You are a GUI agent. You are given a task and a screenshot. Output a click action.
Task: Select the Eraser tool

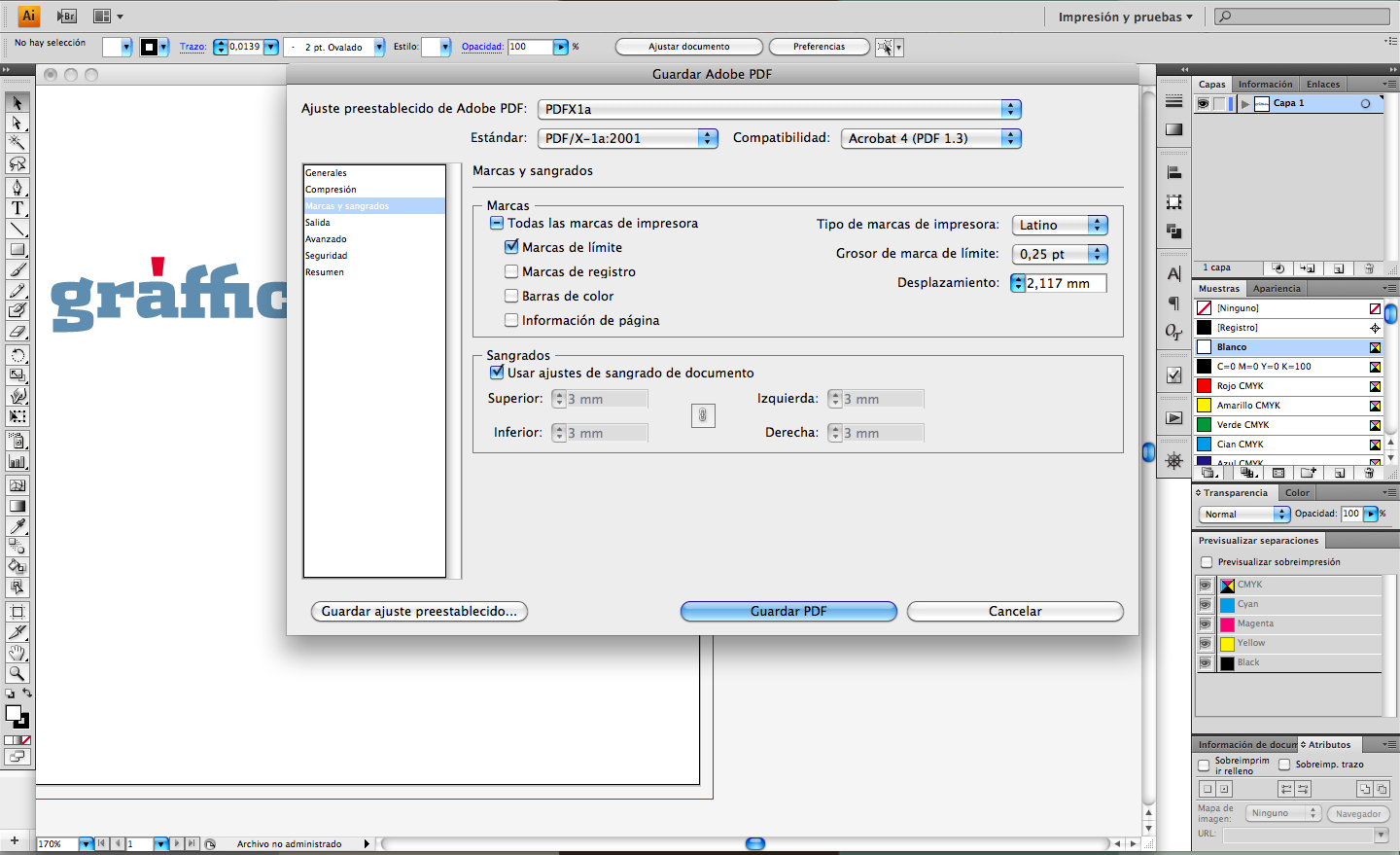pos(17,332)
